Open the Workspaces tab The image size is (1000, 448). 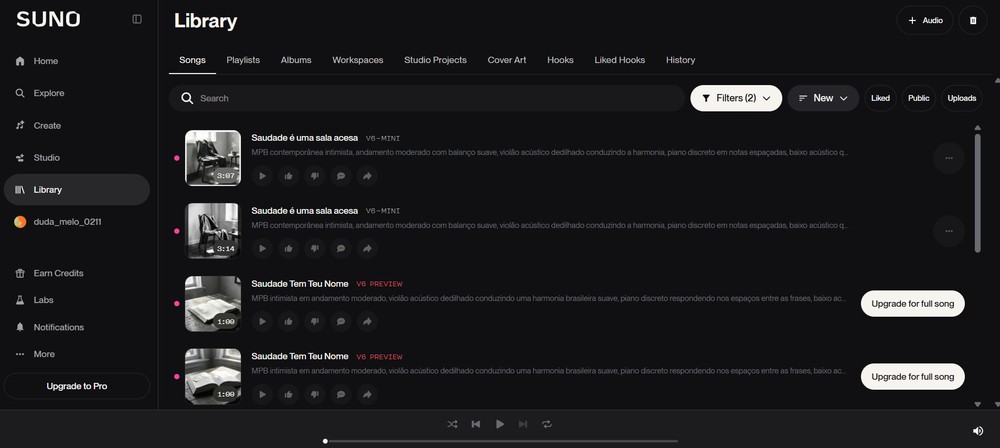(x=358, y=60)
